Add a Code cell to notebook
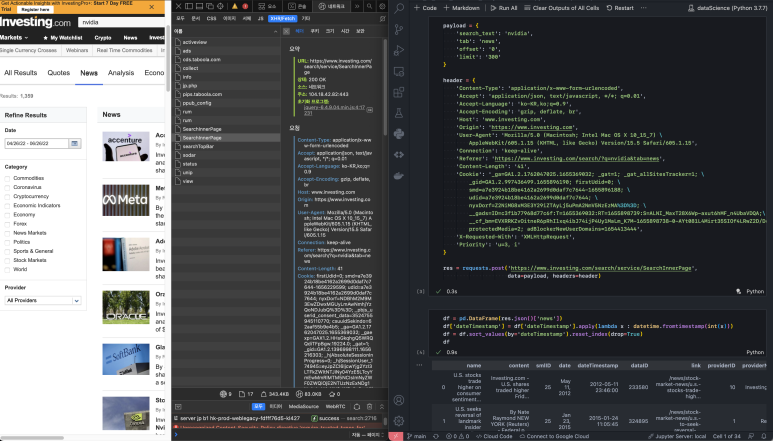773x441 pixels. pos(425,8)
